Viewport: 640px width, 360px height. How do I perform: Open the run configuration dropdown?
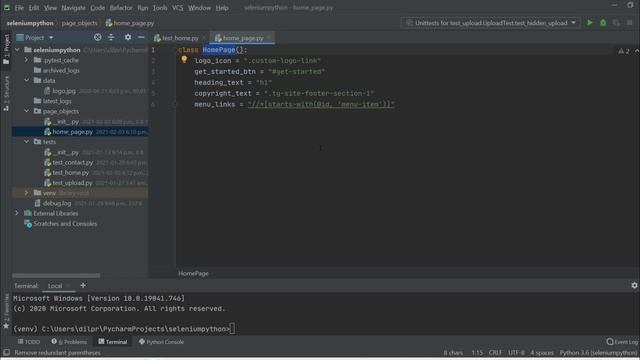point(573,23)
